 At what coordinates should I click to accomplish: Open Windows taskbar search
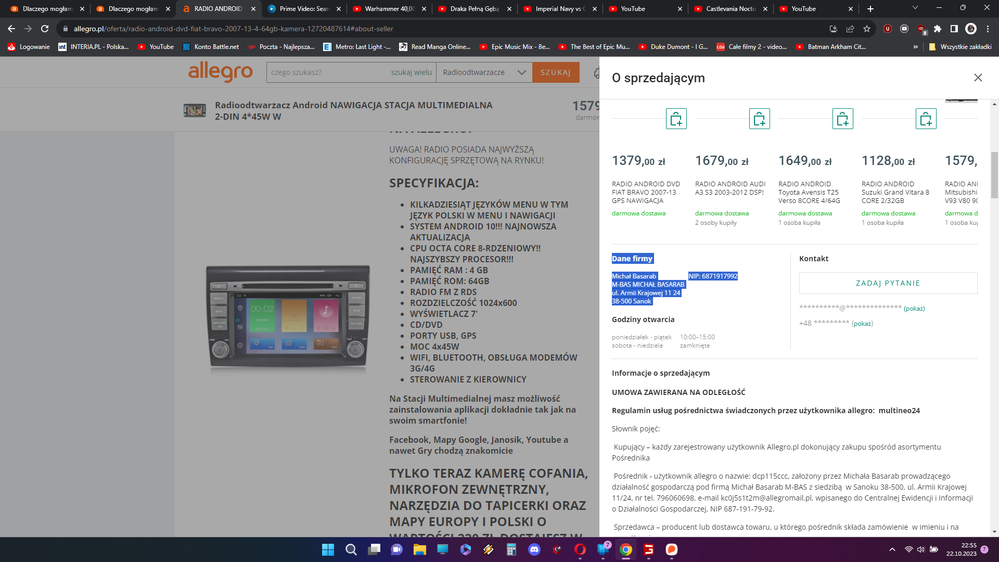point(351,549)
